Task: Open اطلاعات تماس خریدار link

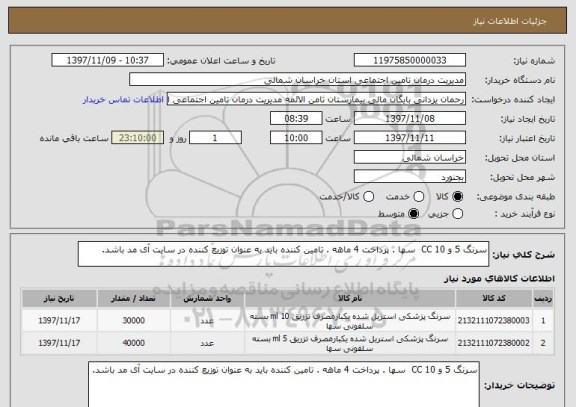Action: tap(123, 100)
